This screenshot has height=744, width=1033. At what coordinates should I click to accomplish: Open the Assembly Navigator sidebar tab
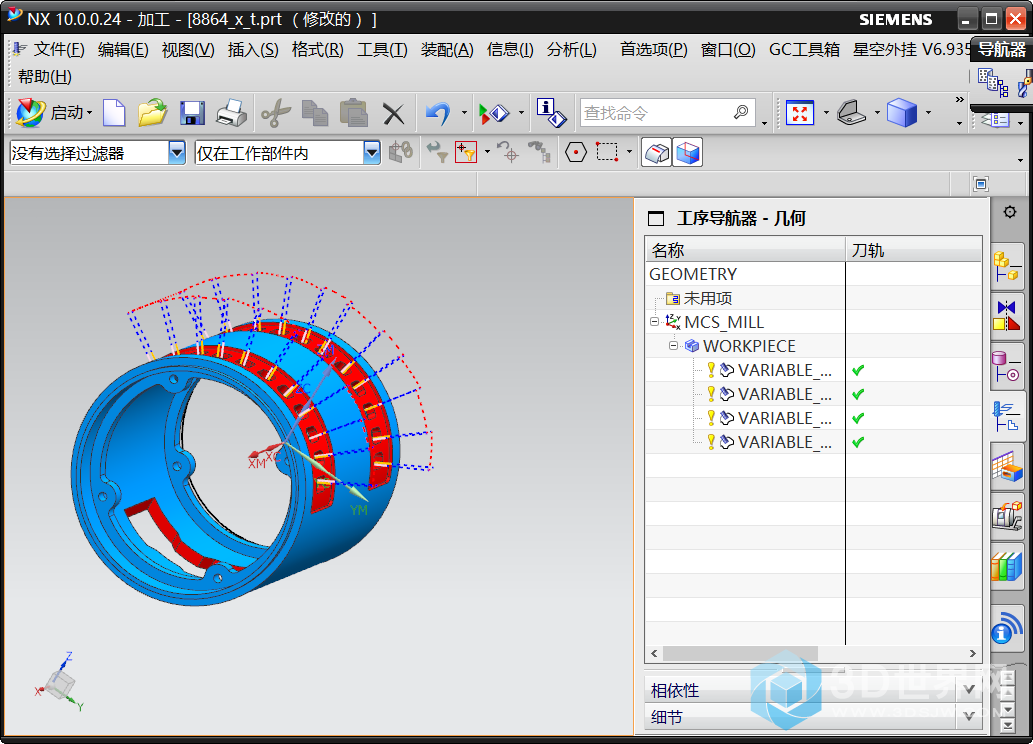click(x=1007, y=266)
